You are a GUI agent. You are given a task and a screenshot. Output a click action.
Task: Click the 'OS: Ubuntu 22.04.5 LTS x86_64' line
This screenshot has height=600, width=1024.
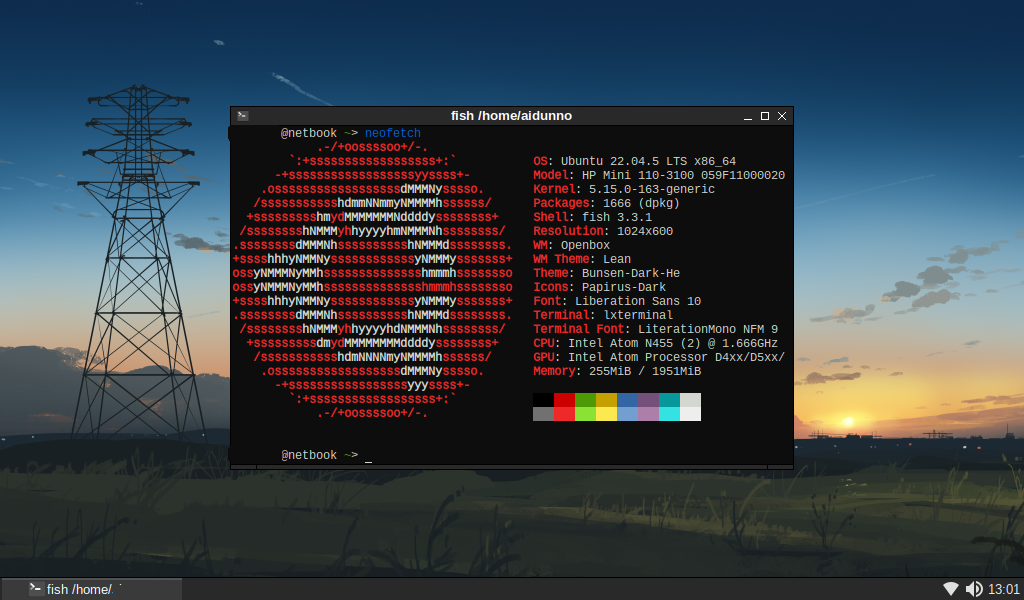point(634,161)
